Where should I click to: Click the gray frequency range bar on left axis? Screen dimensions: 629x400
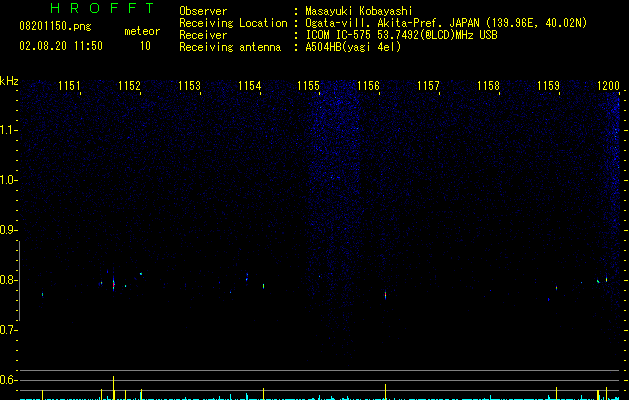(19, 281)
